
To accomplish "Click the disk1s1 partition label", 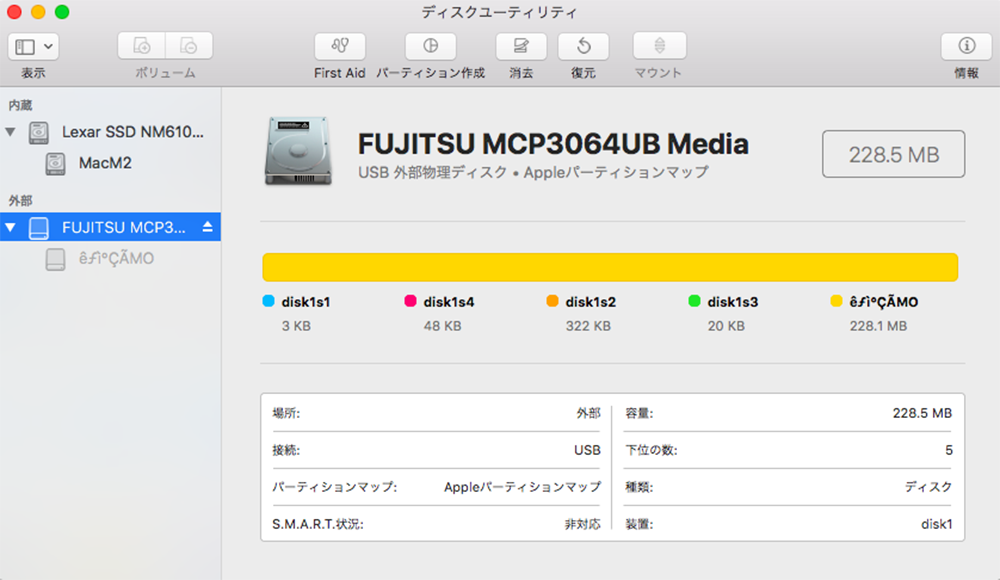I will click(306, 302).
